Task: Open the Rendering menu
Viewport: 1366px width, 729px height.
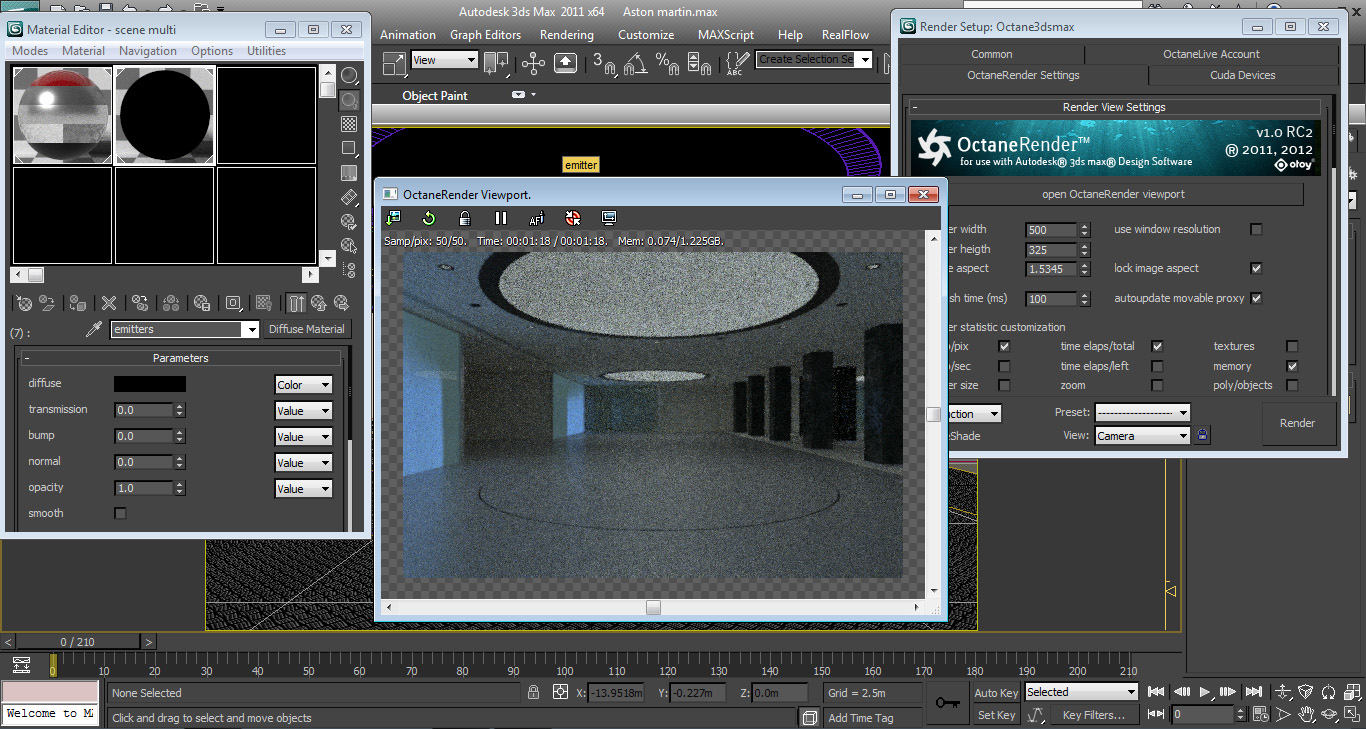Action: 567,35
